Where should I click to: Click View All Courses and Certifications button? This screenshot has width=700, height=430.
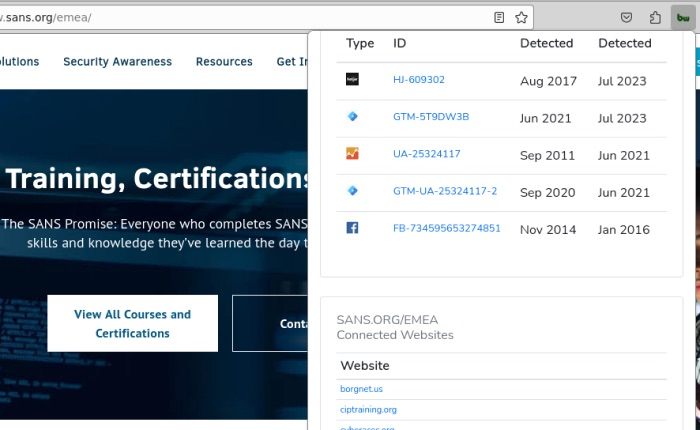click(133, 323)
